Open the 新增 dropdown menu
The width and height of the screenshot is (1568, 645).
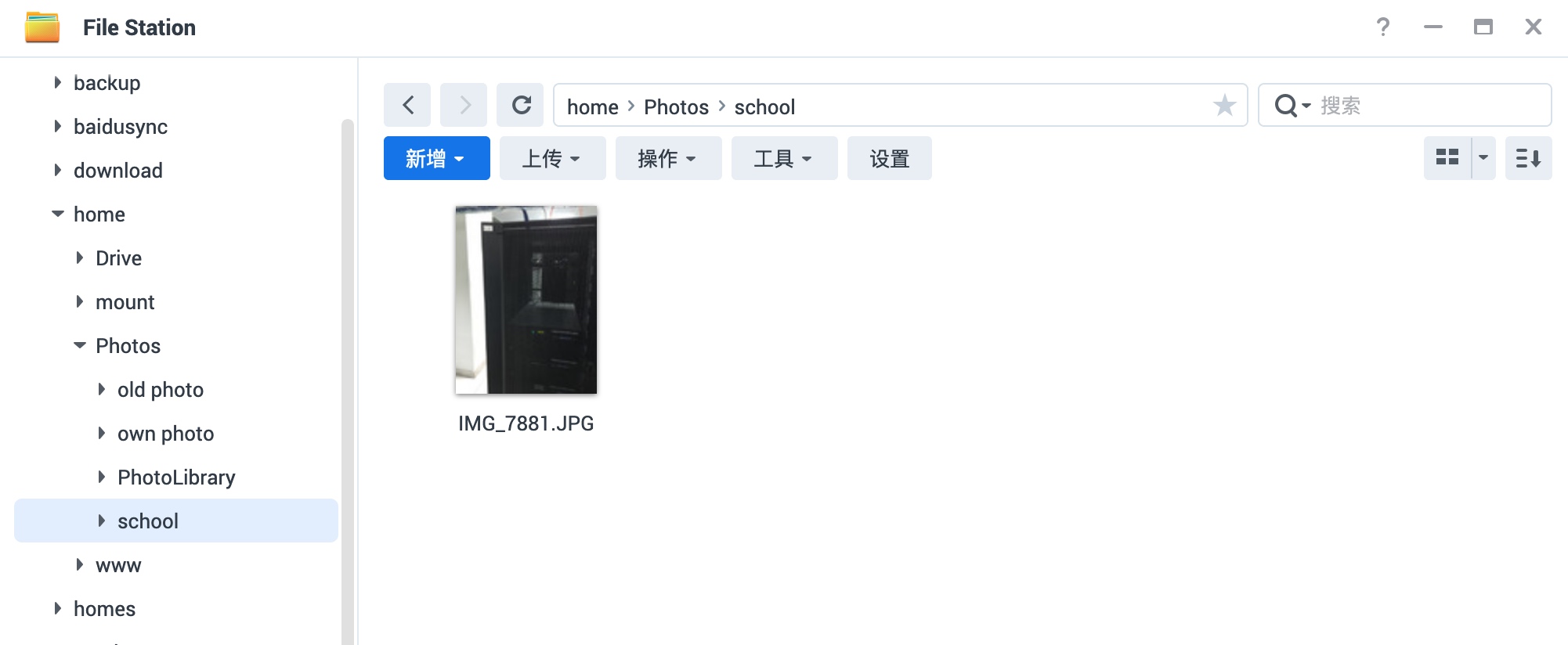pos(437,158)
